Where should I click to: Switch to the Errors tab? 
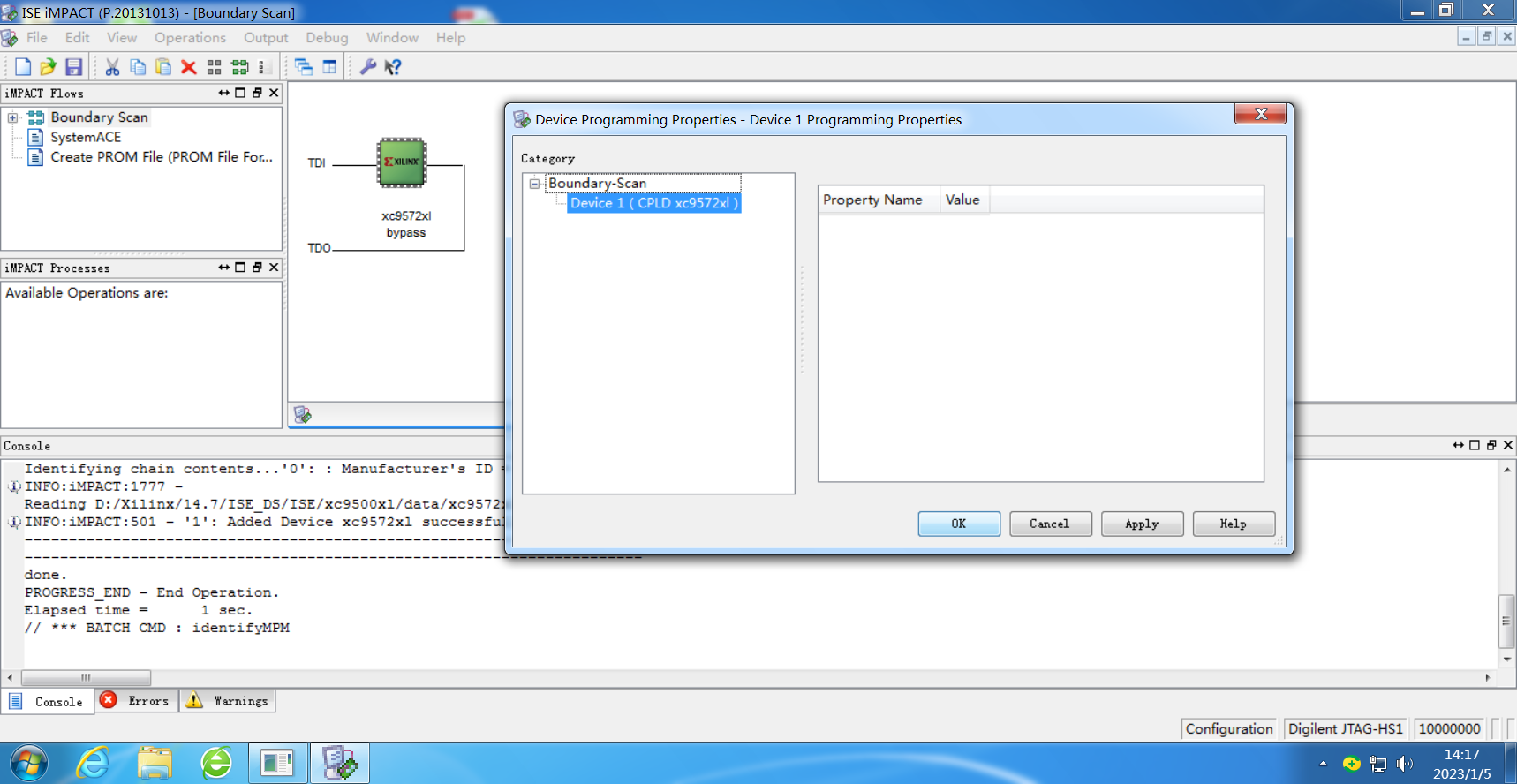pyautogui.click(x=137, y=701)
